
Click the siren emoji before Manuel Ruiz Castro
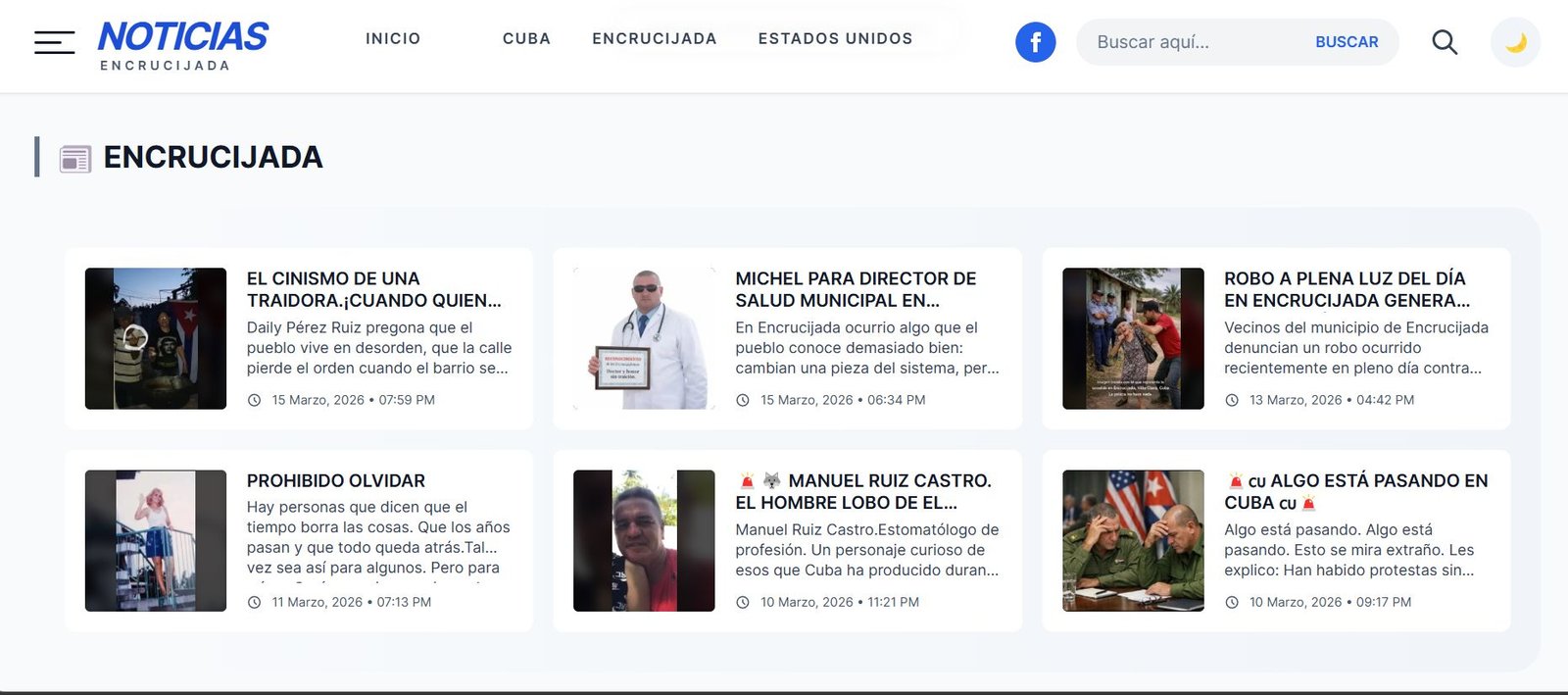click(x=747, y=481)
